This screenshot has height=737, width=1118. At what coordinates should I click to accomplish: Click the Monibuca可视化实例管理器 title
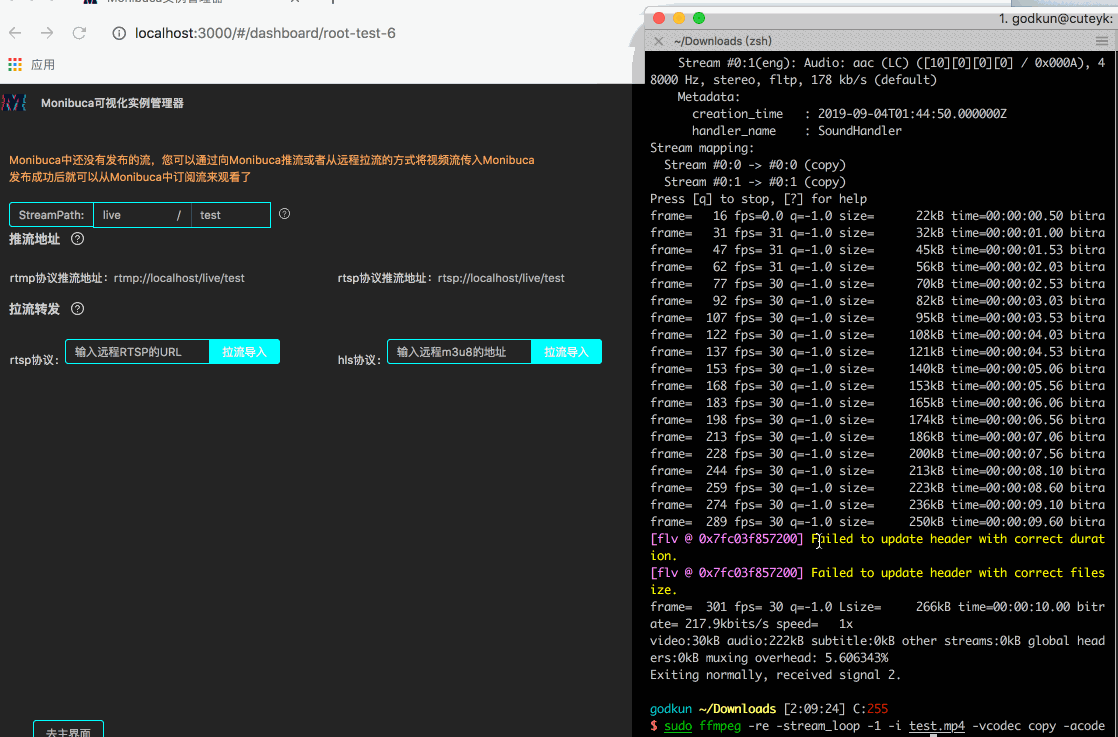(x=112, y=103)
